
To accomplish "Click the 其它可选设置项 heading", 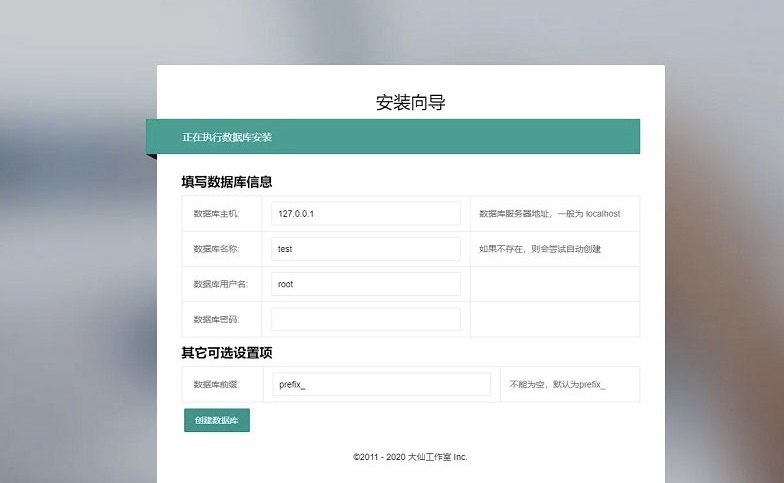I will pyautogui.click(x=226, y=352).
